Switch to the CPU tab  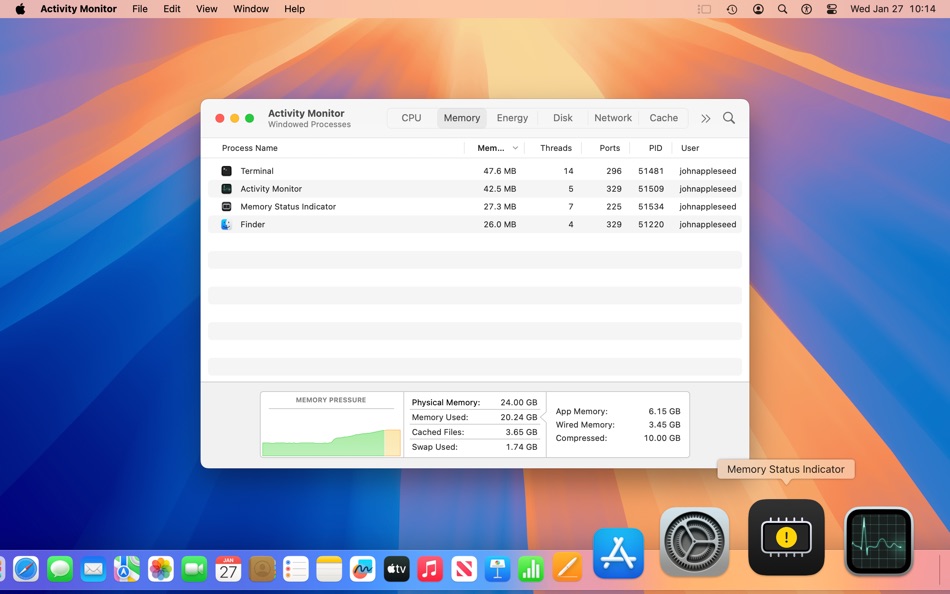(410, 117)
